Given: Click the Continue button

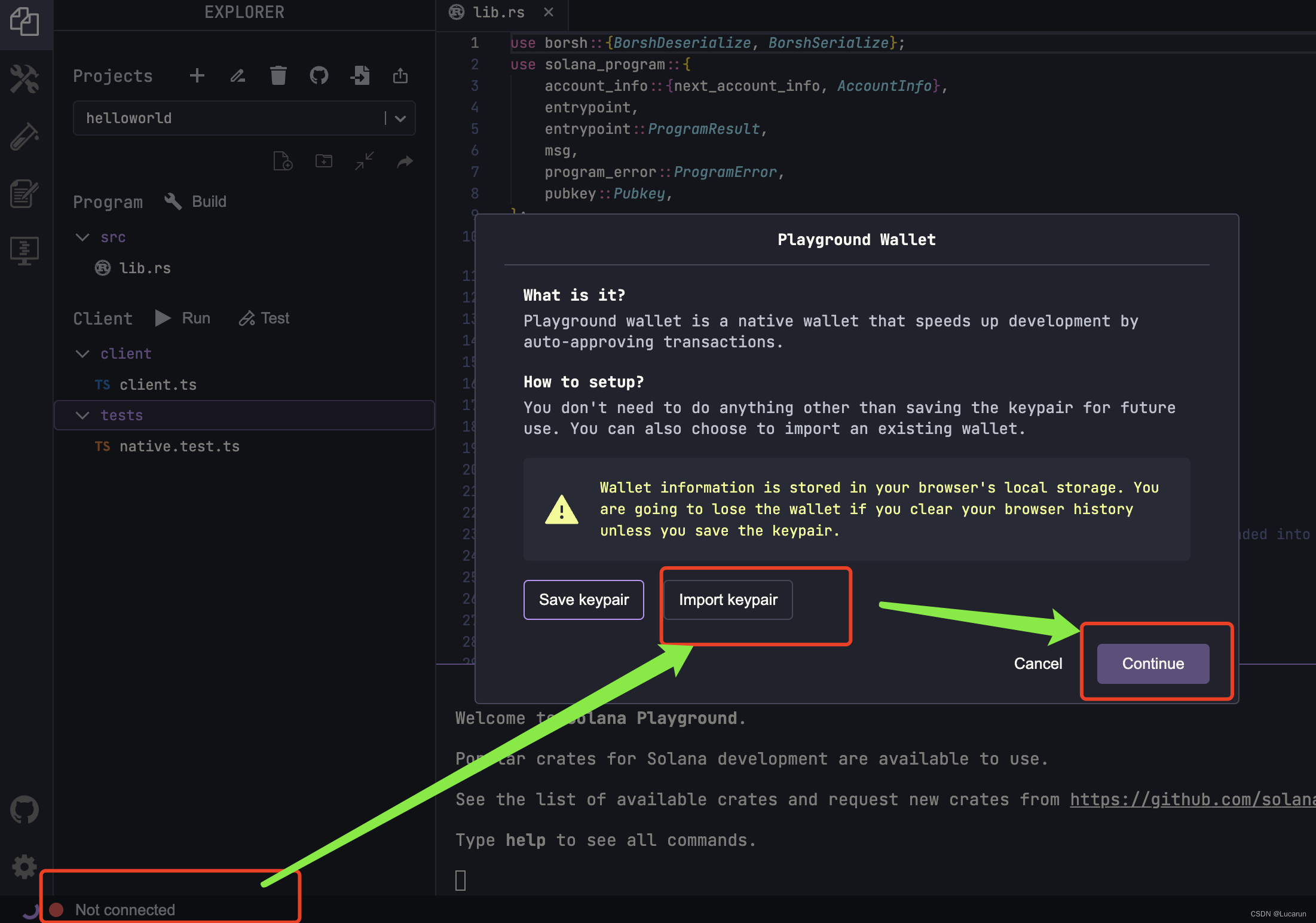Looking at the screenshot, I should 1152,664.
